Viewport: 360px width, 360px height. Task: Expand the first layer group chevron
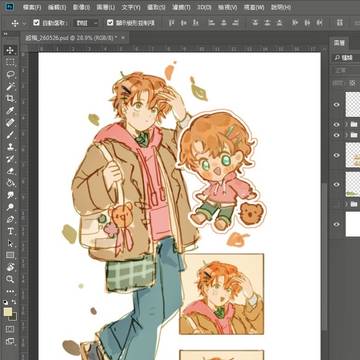pyautogui.click(x=346, y=124)
